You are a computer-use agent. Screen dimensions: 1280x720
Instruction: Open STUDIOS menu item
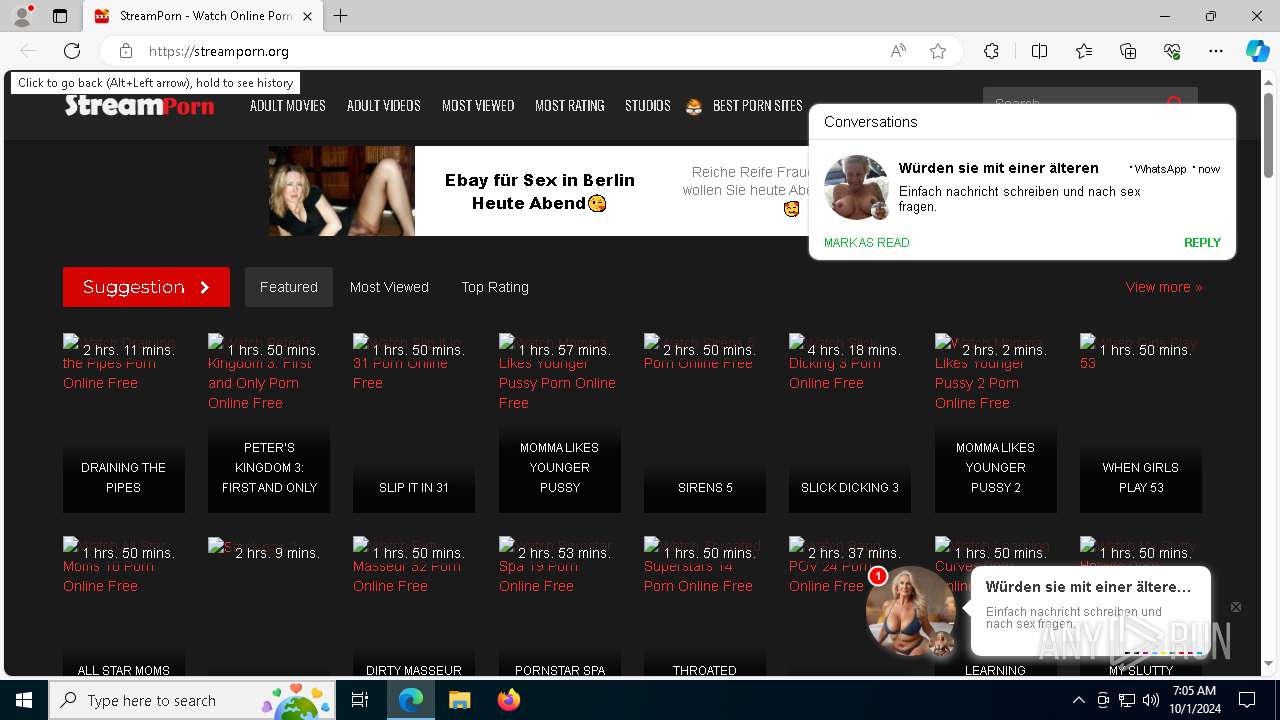point(648,105)
